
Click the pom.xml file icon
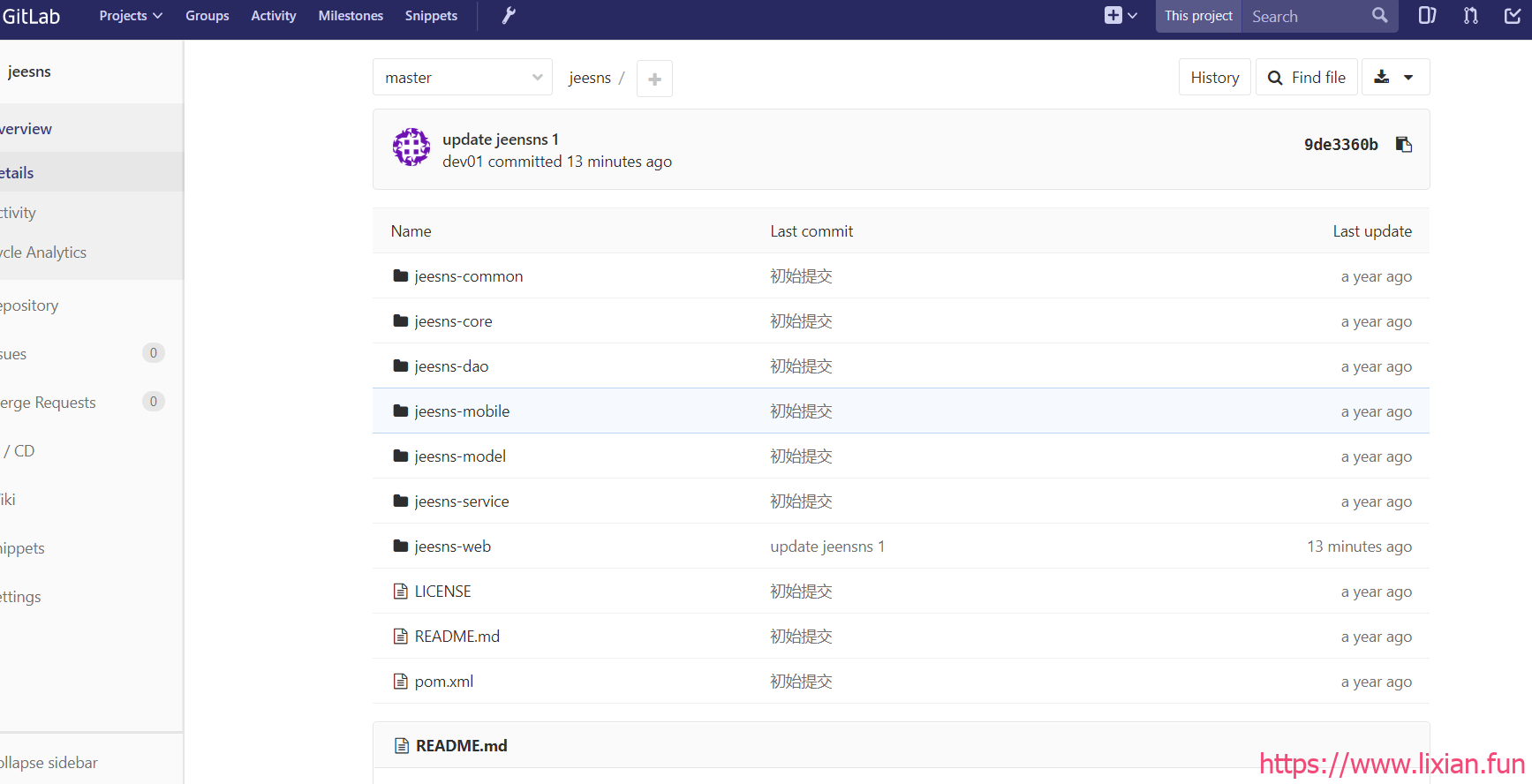click(401, 682)
